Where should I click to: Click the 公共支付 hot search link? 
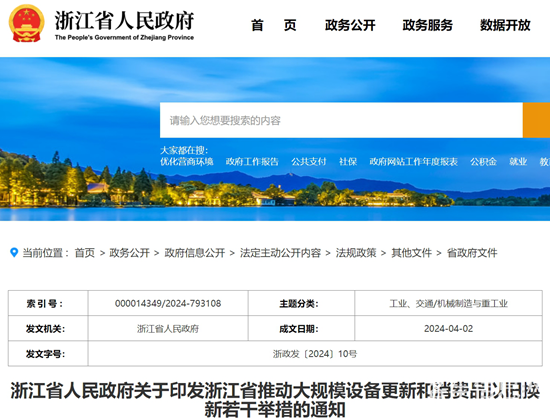tap(309, 161)
